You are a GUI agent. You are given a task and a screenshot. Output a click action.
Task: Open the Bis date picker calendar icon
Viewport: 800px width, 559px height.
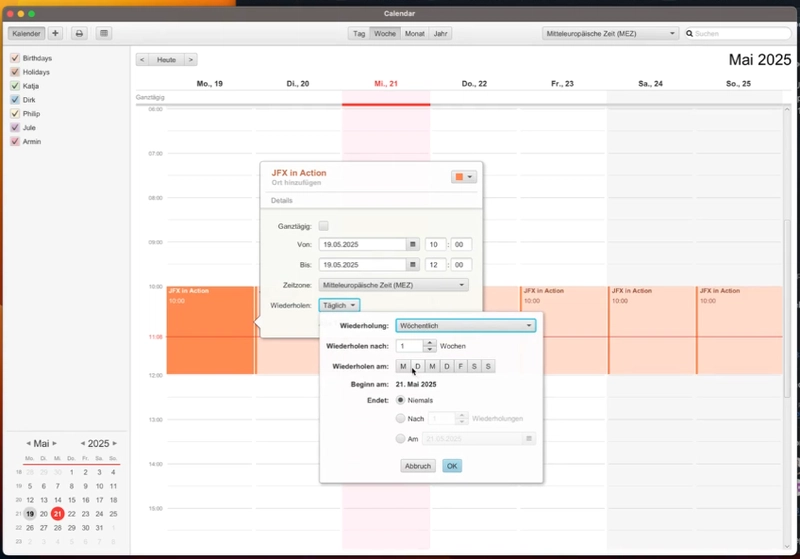click(x=413, y=265)
